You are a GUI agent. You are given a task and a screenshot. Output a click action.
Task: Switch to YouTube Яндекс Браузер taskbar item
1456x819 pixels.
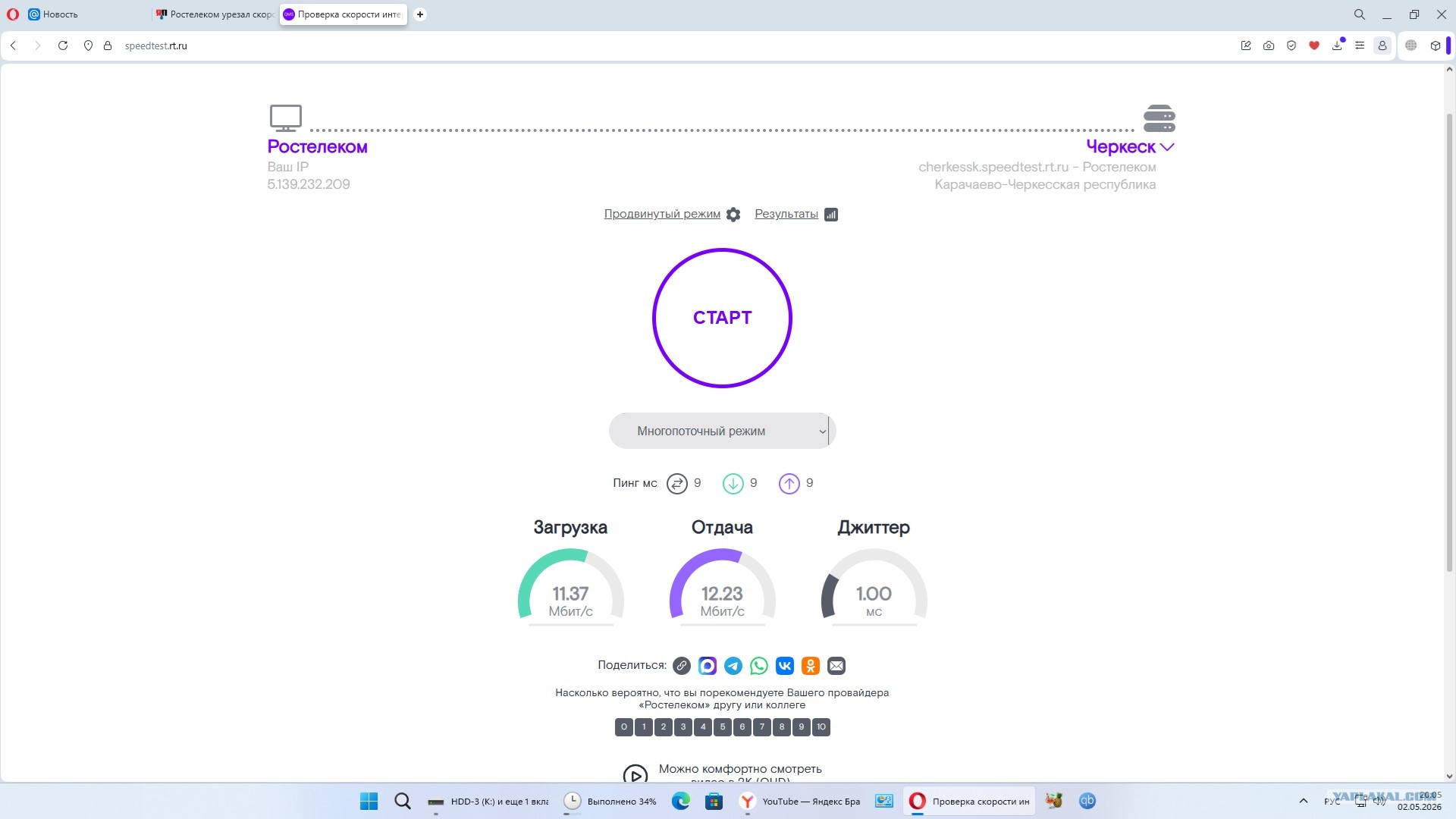pos(800,801)
